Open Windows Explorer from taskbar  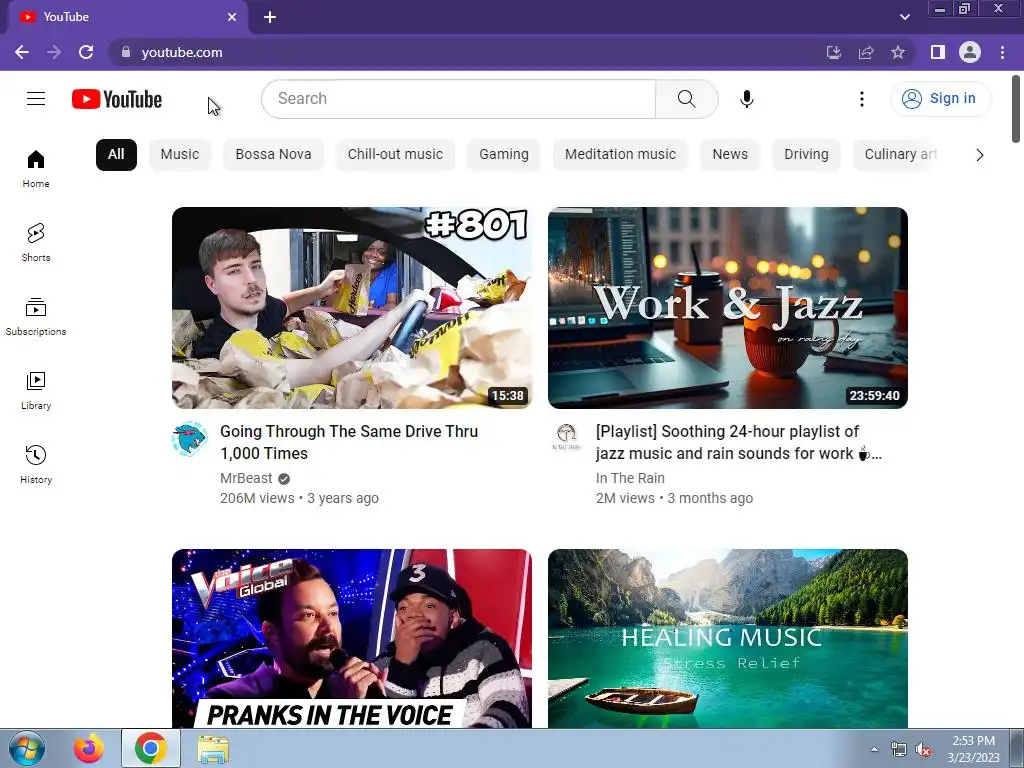(213, 749)
